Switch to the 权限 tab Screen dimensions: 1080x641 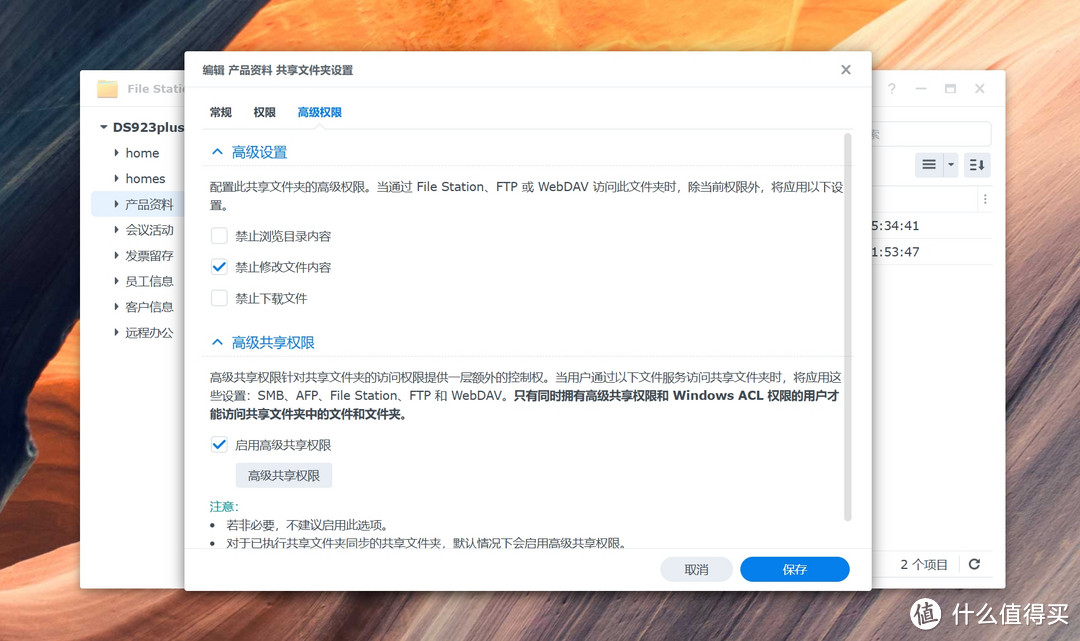pos(264,112)
